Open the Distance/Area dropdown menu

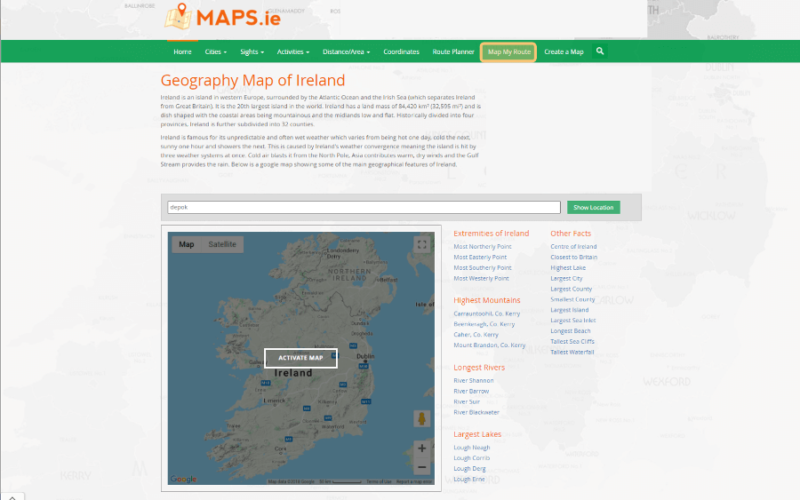346,52
